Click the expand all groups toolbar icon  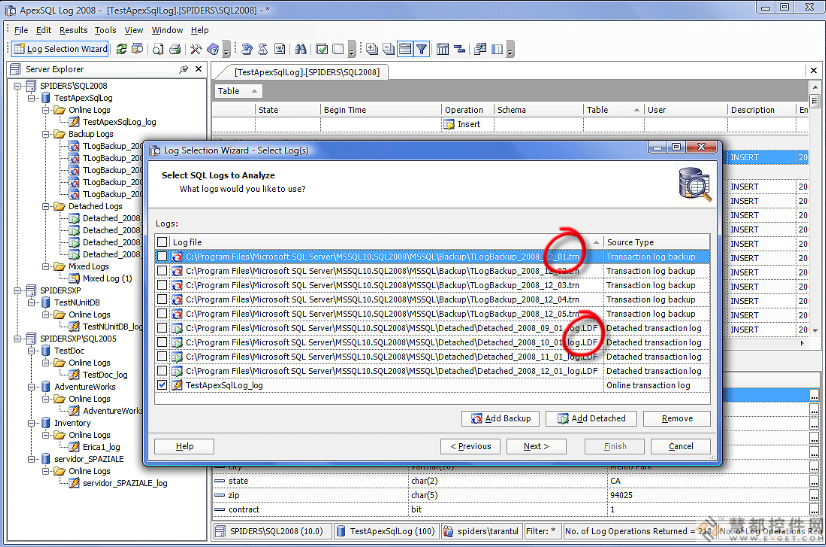coord(372,49)
